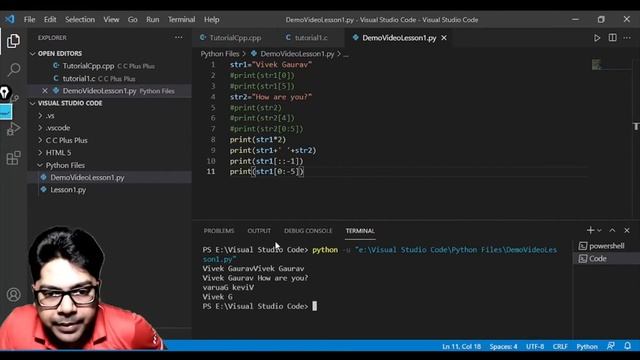Switch to the Problems panel tab
This screenshot has height=360, width=640.
click(x=219, y=231)
